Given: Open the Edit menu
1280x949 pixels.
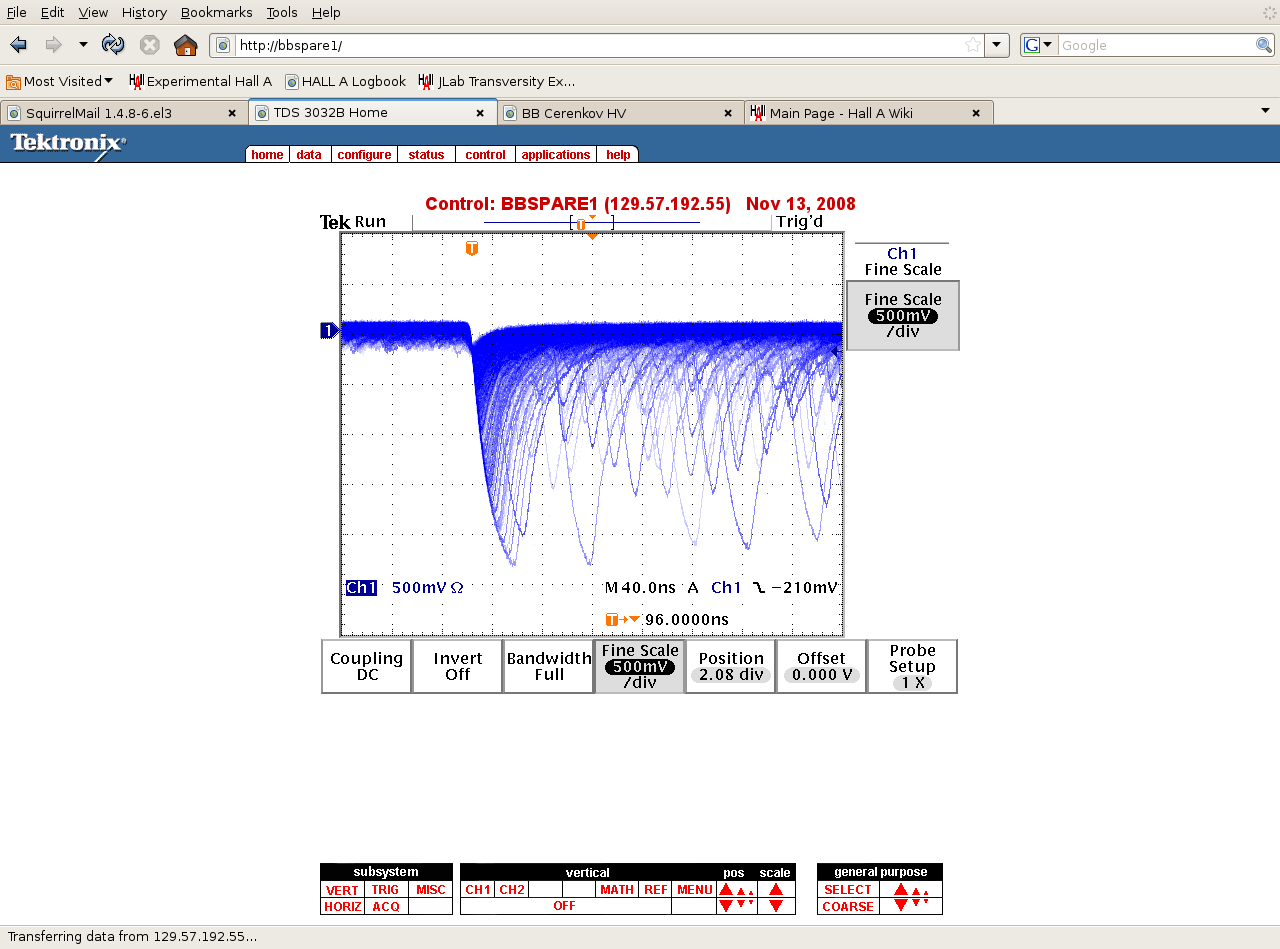Looking at the screenshot, I should (x=52, y=12).
